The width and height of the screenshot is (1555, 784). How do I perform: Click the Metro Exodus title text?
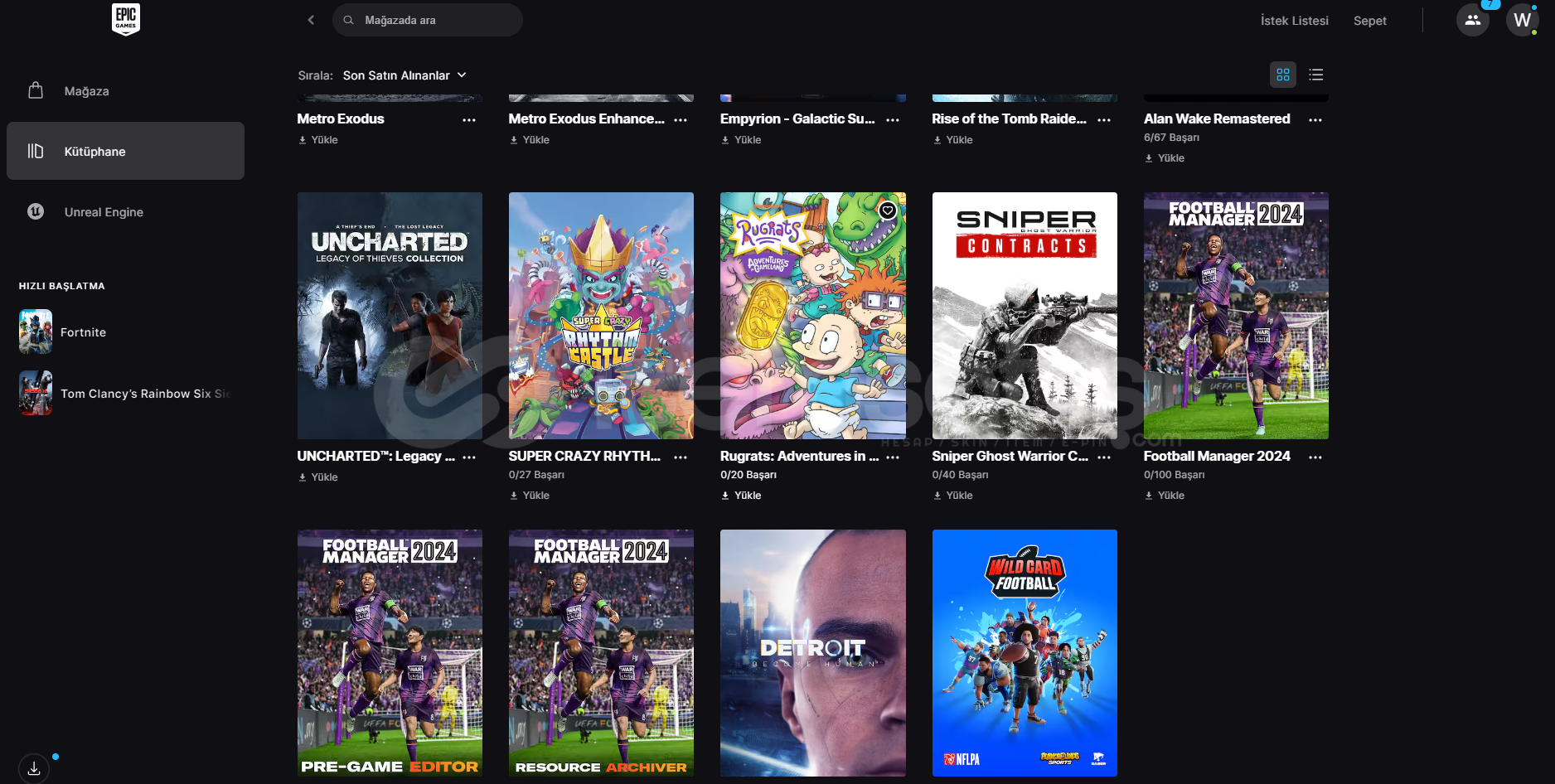click(341, 119)
